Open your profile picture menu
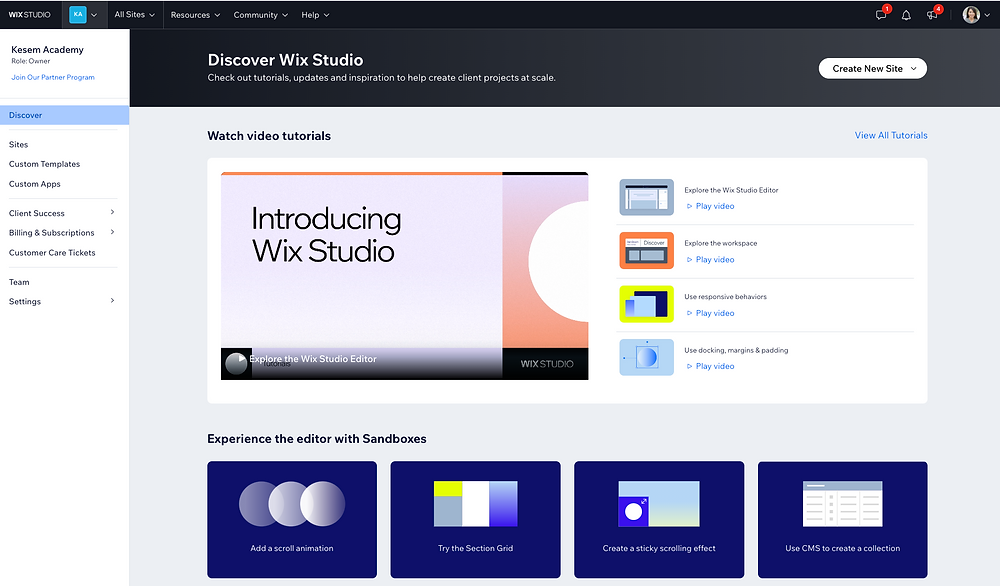1000x586 pixels. coord(969,14)
